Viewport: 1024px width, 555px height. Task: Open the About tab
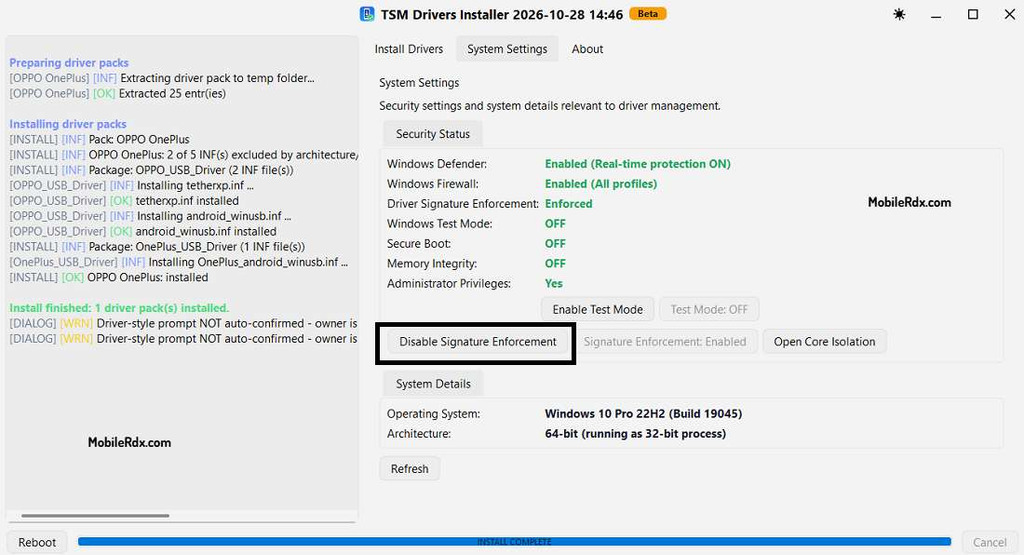[x=587, y=49]
